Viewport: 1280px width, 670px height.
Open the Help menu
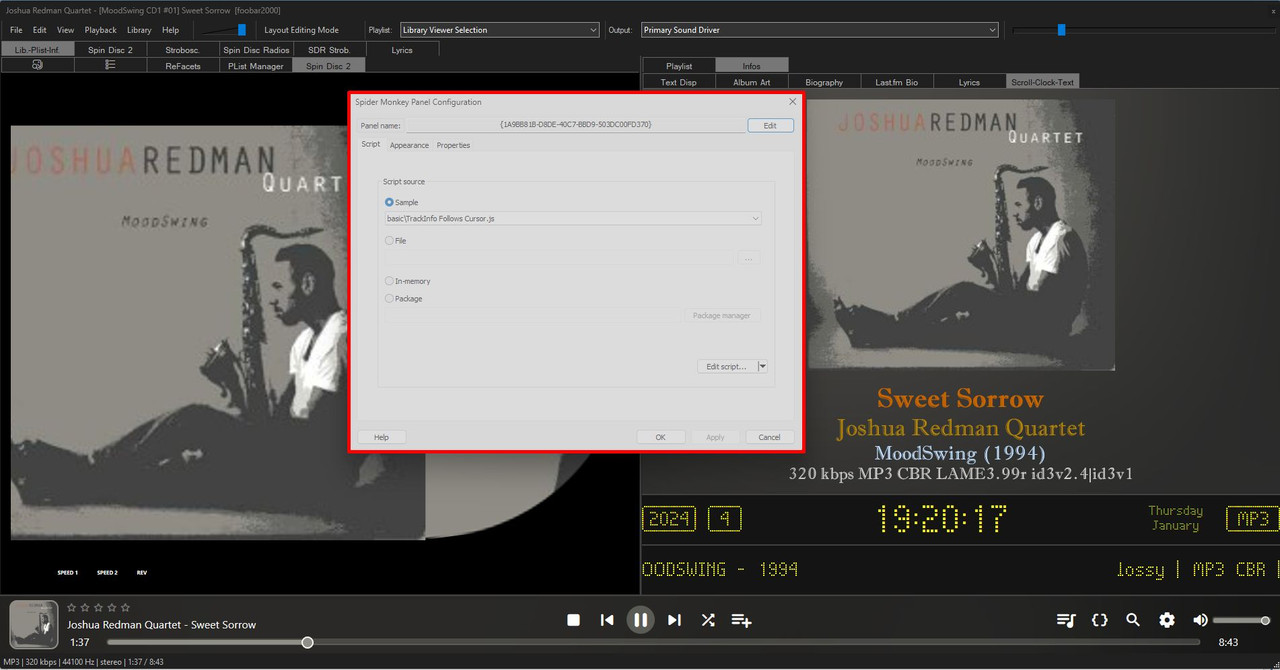(170, 30)
